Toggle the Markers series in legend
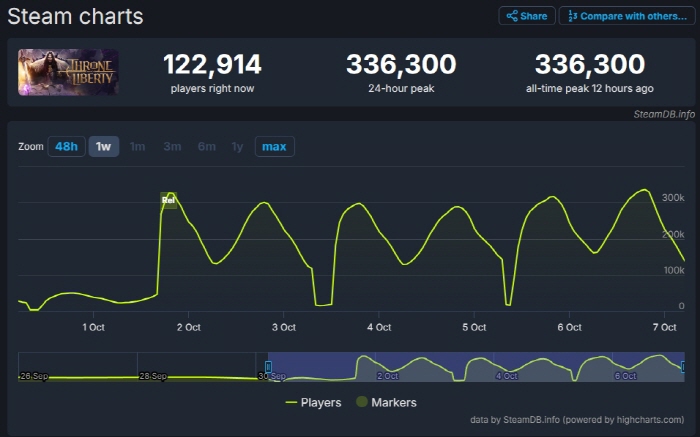 (387, 403)
